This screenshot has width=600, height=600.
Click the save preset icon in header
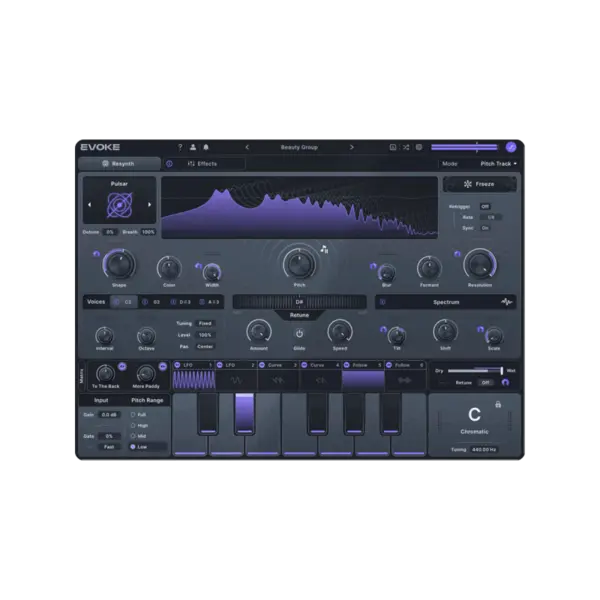click(393, 147)
